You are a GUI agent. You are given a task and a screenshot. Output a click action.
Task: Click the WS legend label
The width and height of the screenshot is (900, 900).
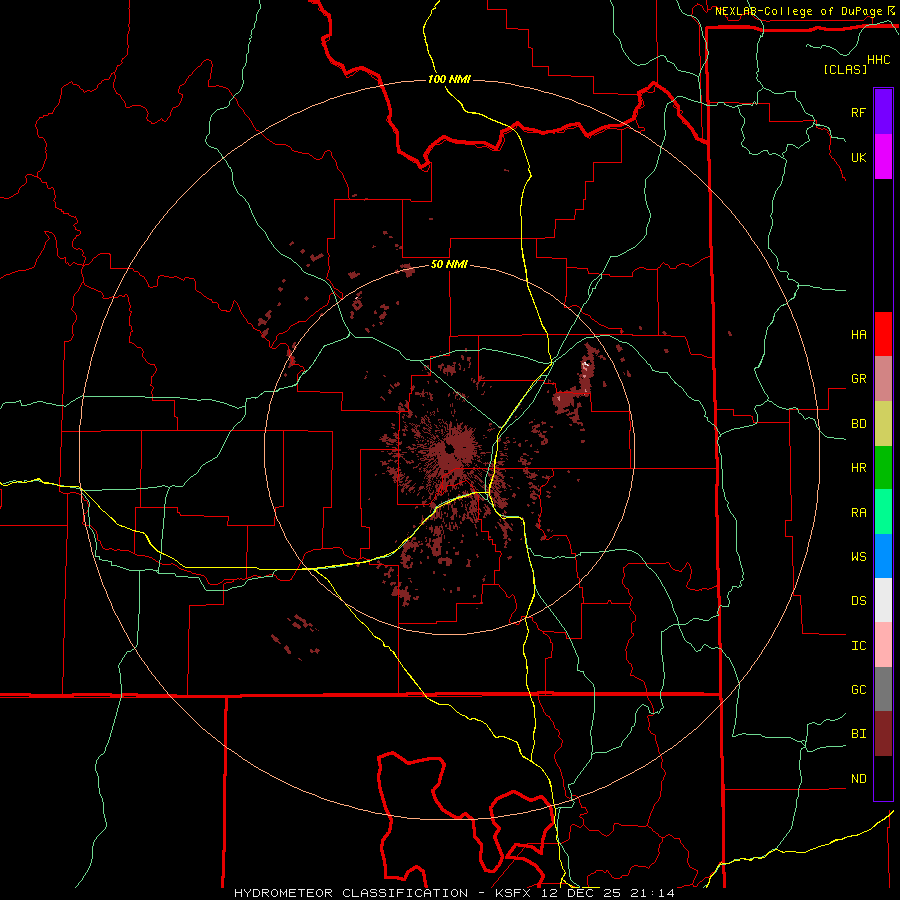pos(858,556)
